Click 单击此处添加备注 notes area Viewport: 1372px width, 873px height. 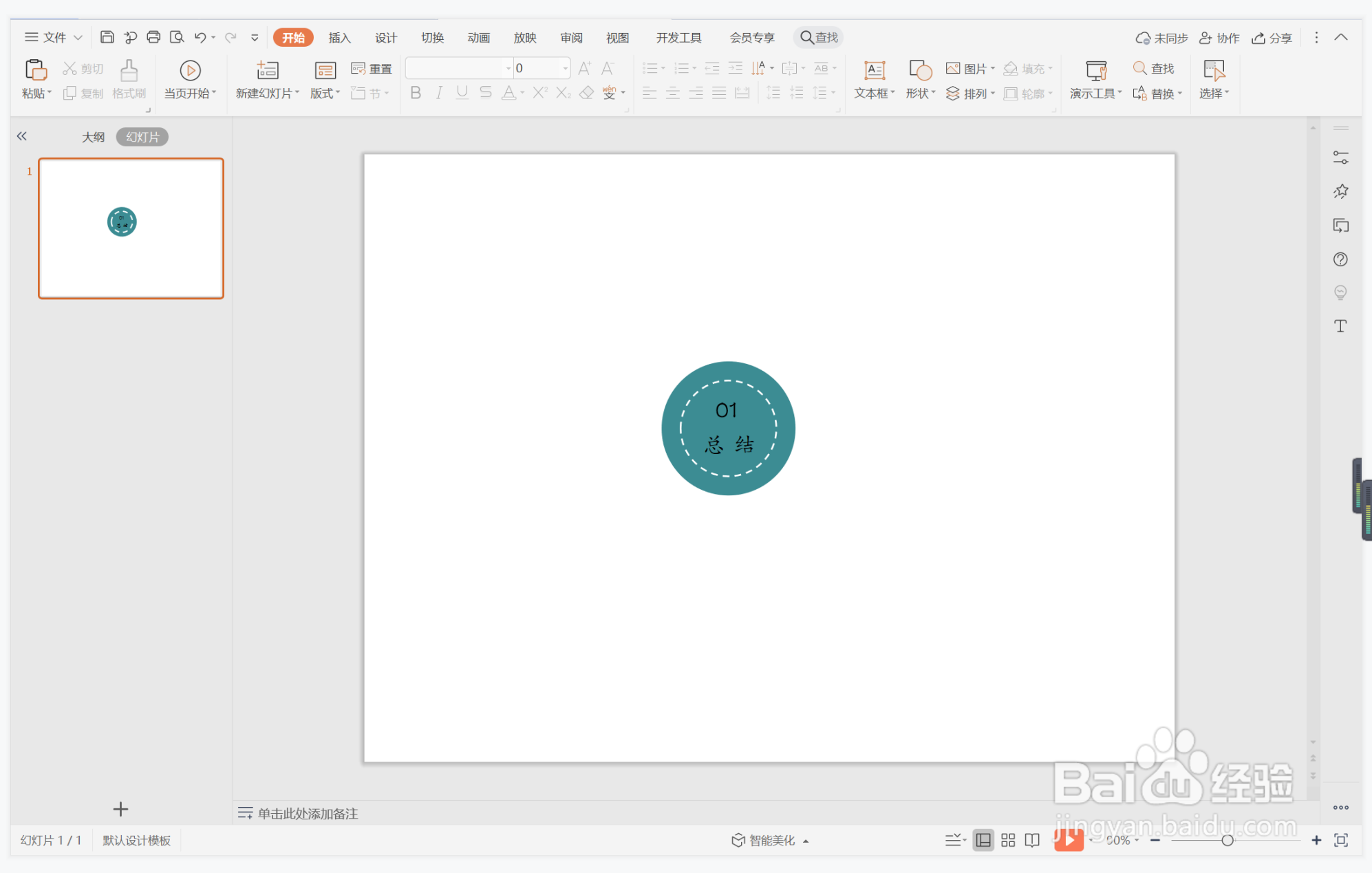click(307, 813)
